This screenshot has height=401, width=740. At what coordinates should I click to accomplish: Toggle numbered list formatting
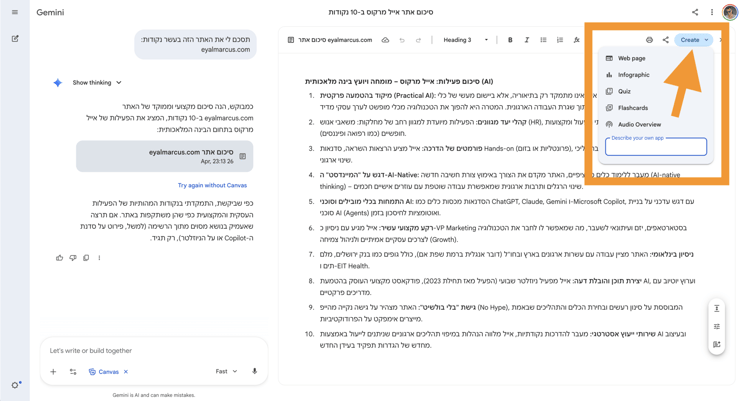click(x=560, y=40)
